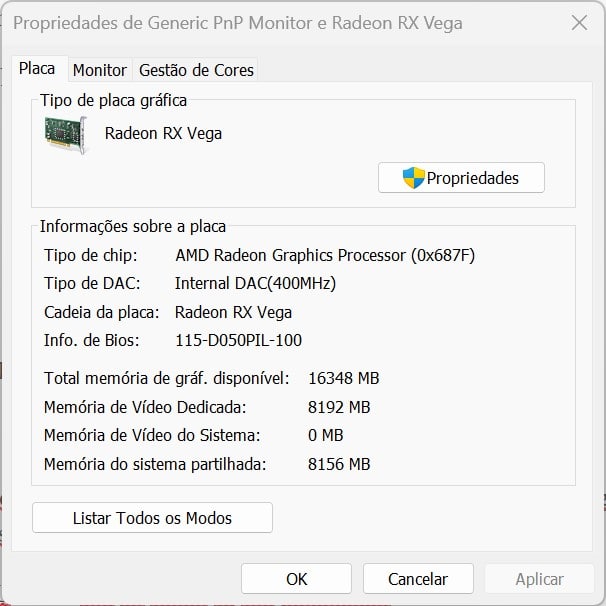Select the chip type value 0x687F
The height and width of the screenshot is (606, 606).
click(443, 255)
